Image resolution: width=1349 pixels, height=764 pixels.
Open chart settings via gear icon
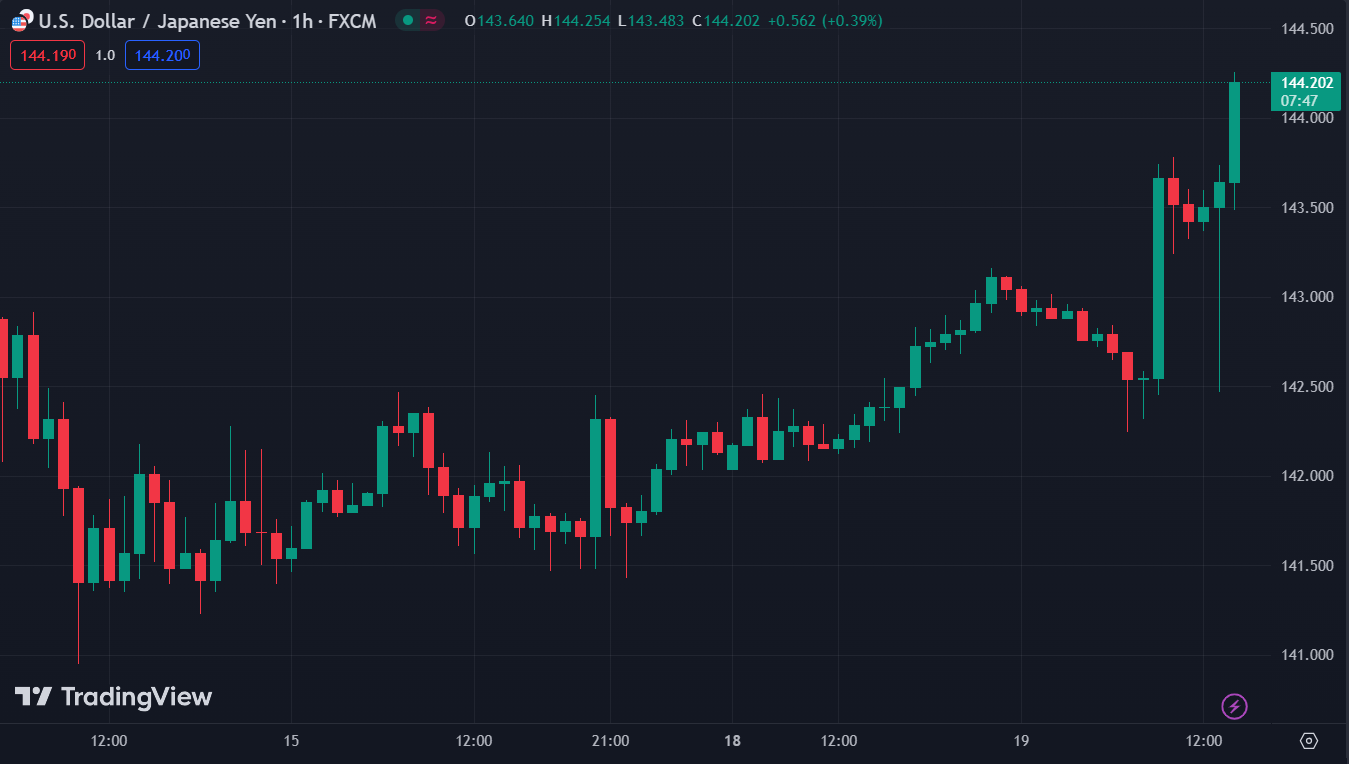click(x=1309, y=741)
